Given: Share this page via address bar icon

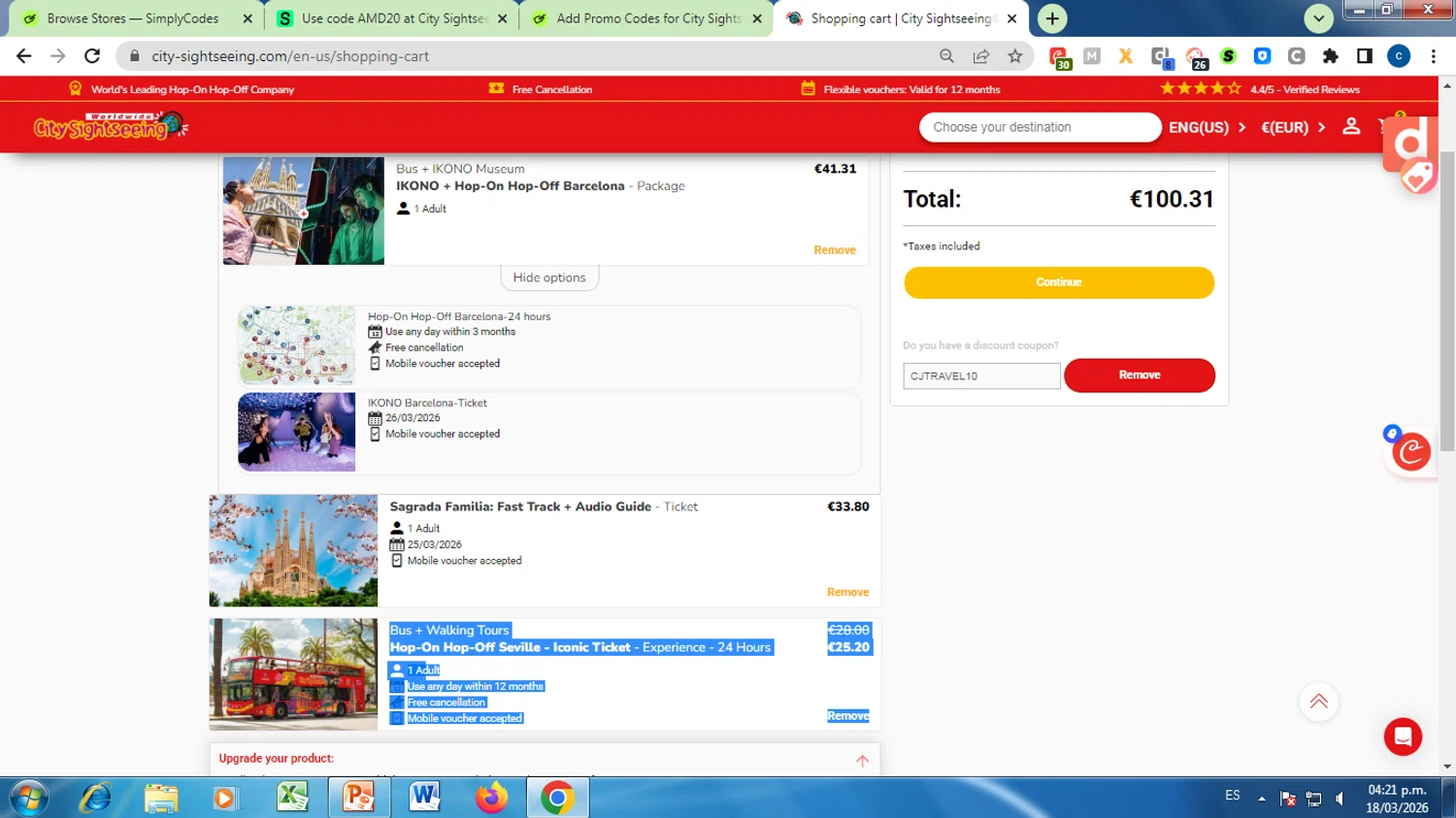Looking at the screenshot, I should pos(981,56).
